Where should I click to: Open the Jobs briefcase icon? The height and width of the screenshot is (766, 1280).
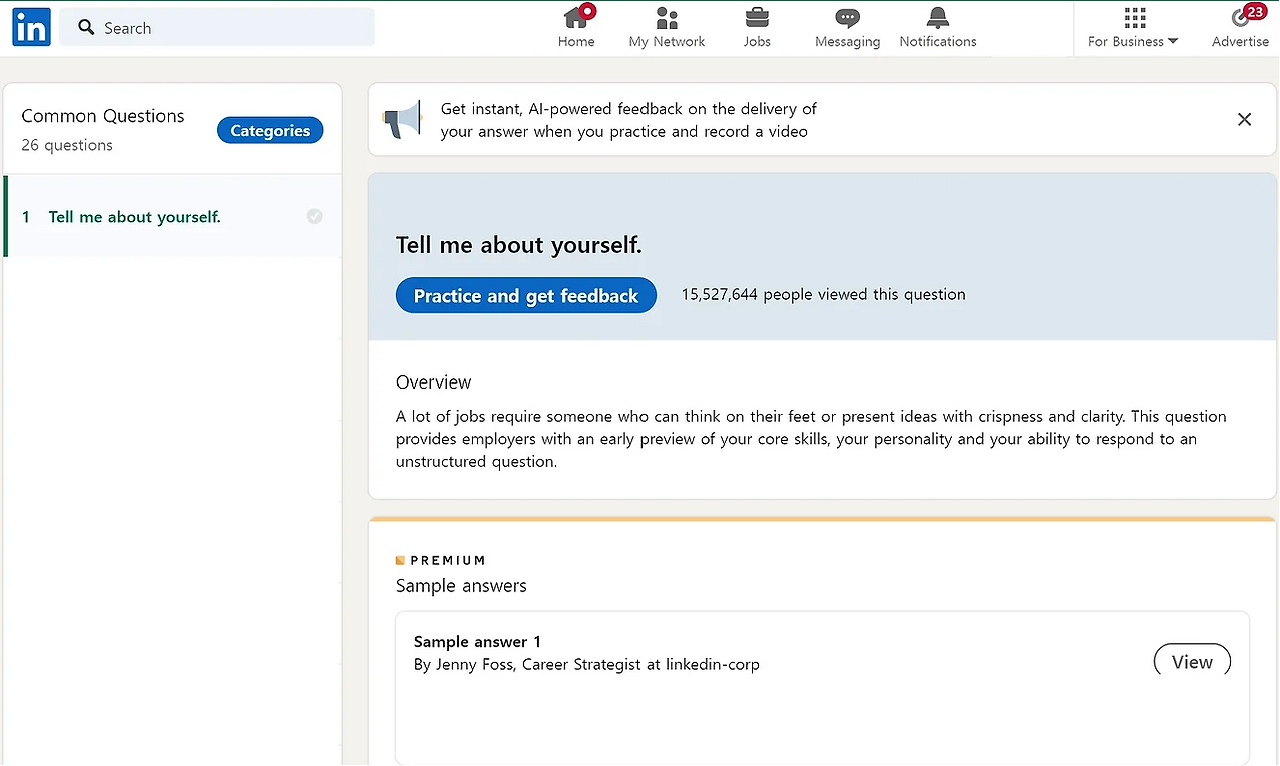757,17
